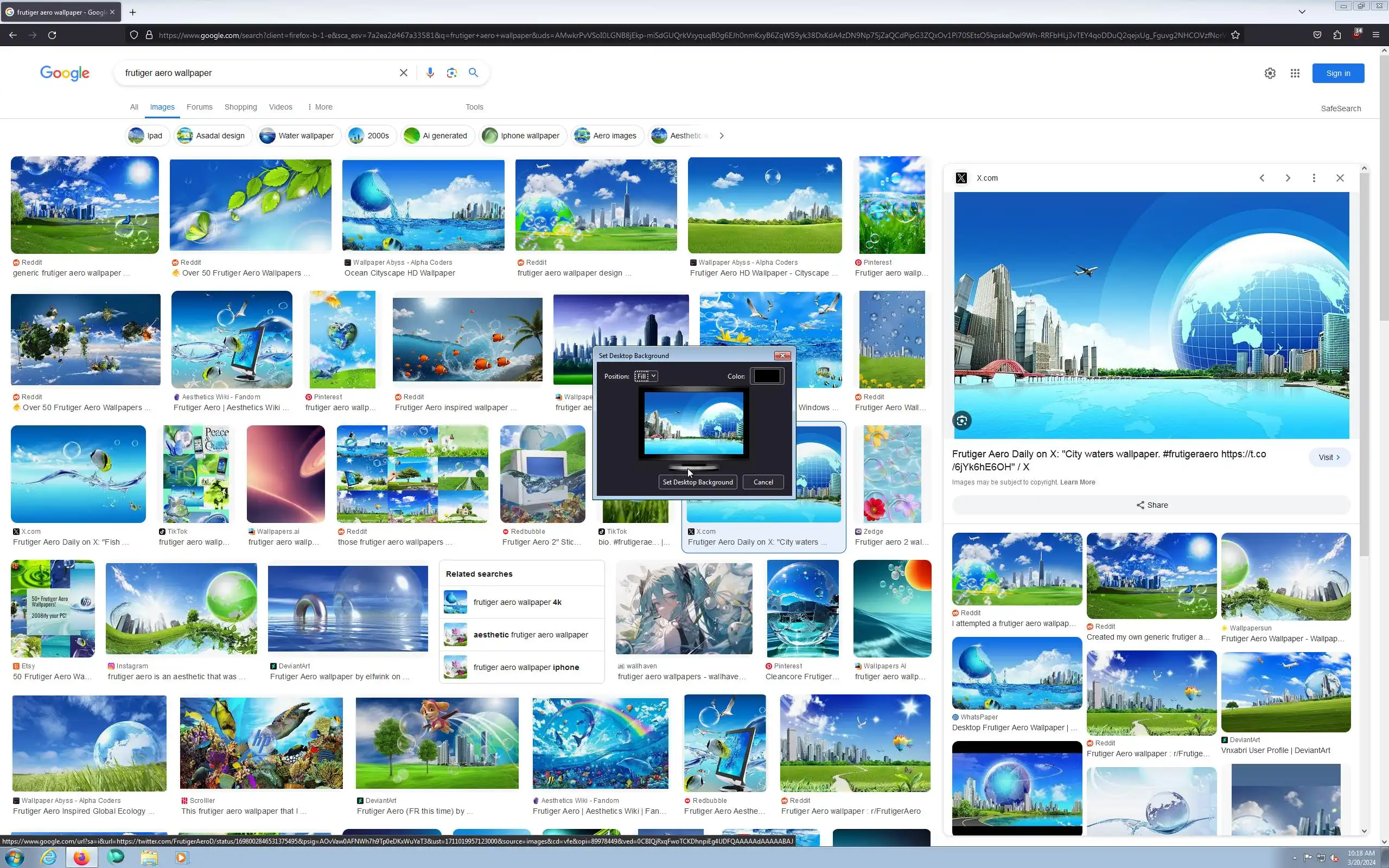This screenshot has height=868, width=1389.
Task: Open the three-dot menu in the preview panel
Action: [1314, 178]
